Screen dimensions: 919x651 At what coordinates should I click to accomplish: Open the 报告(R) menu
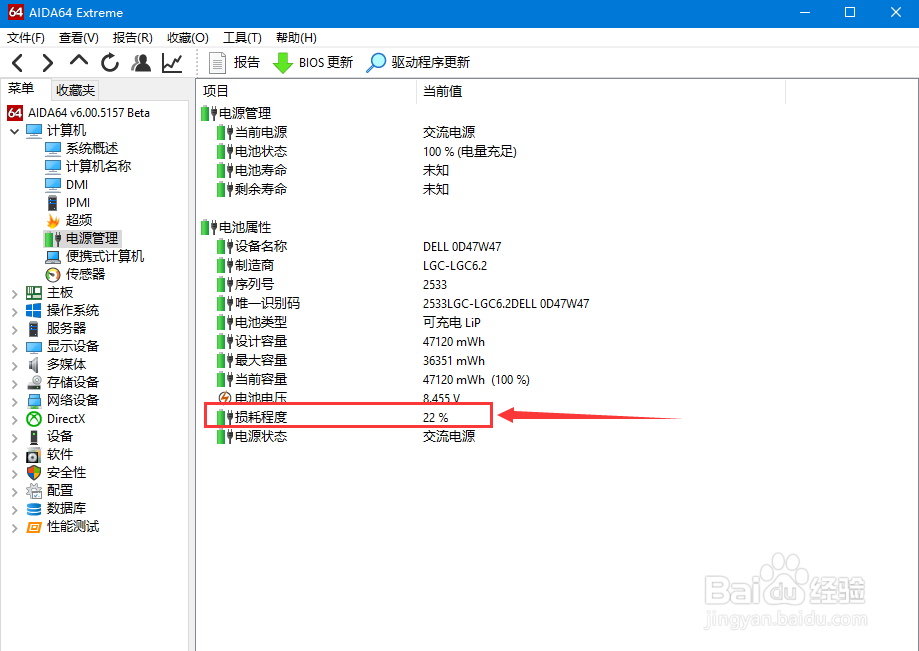tap(132, 38)
